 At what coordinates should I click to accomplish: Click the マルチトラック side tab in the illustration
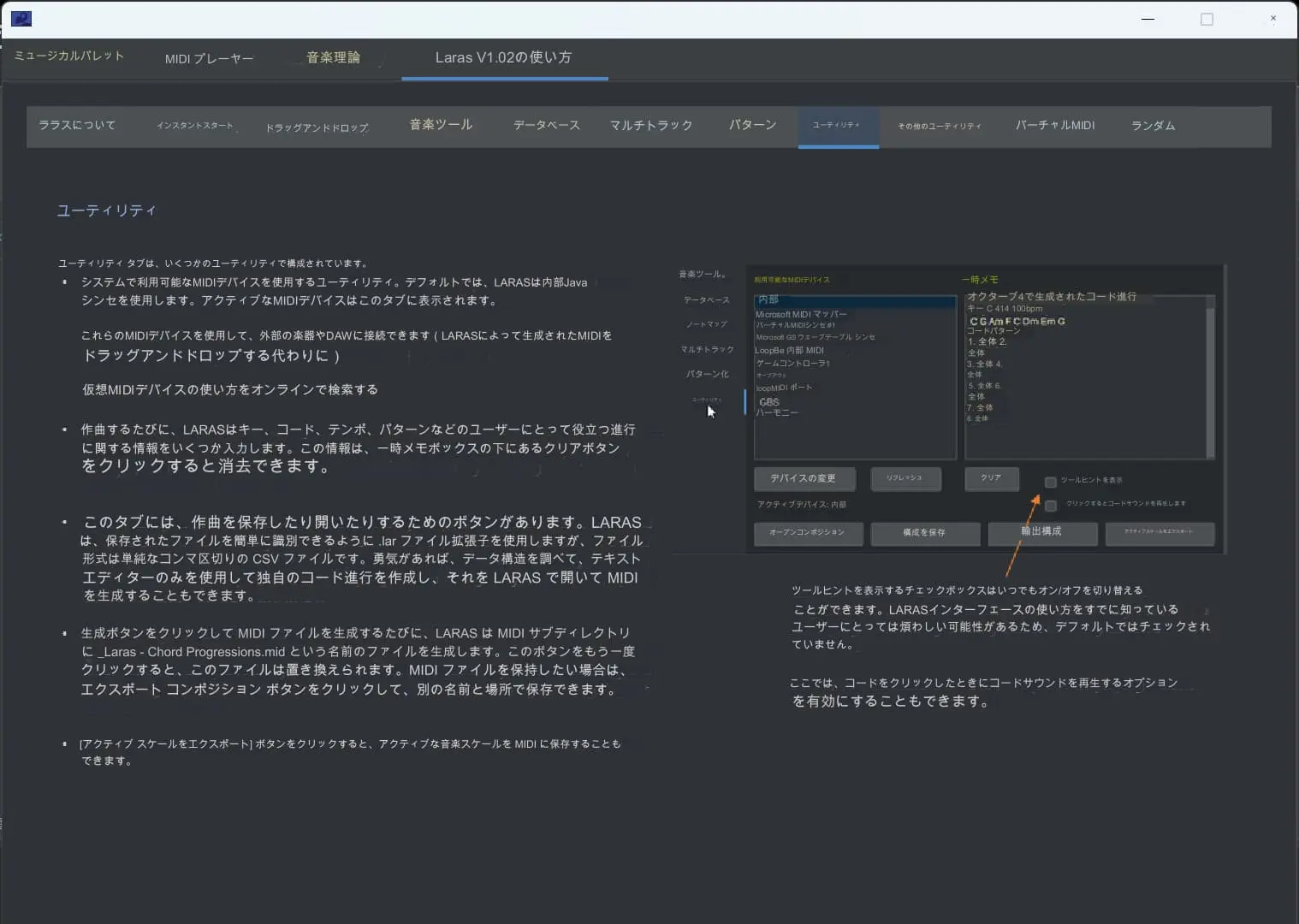coord(708,349)
